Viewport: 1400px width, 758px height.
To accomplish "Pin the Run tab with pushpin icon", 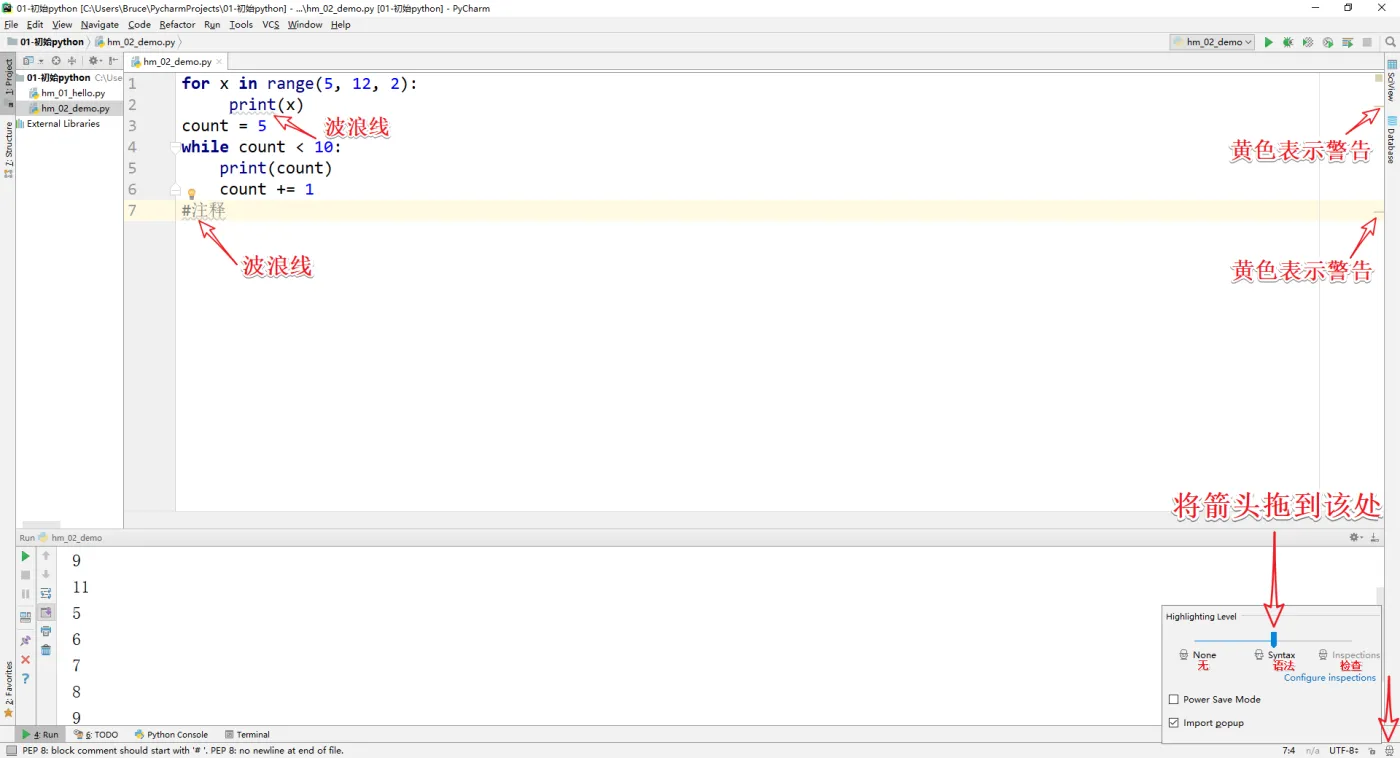I will click(x=26, y=641).
